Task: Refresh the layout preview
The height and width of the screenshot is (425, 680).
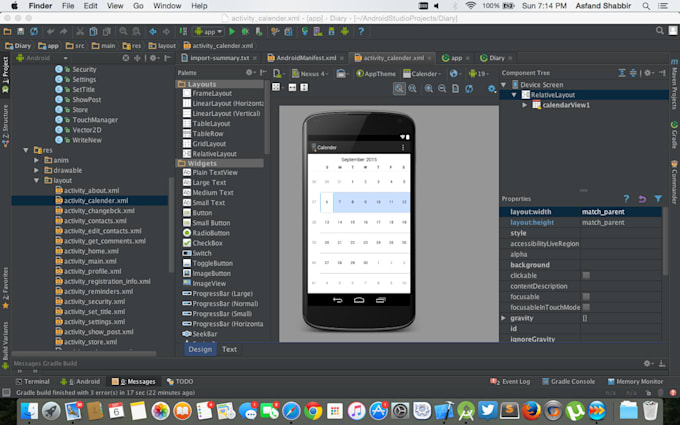Action: [469, 88]
